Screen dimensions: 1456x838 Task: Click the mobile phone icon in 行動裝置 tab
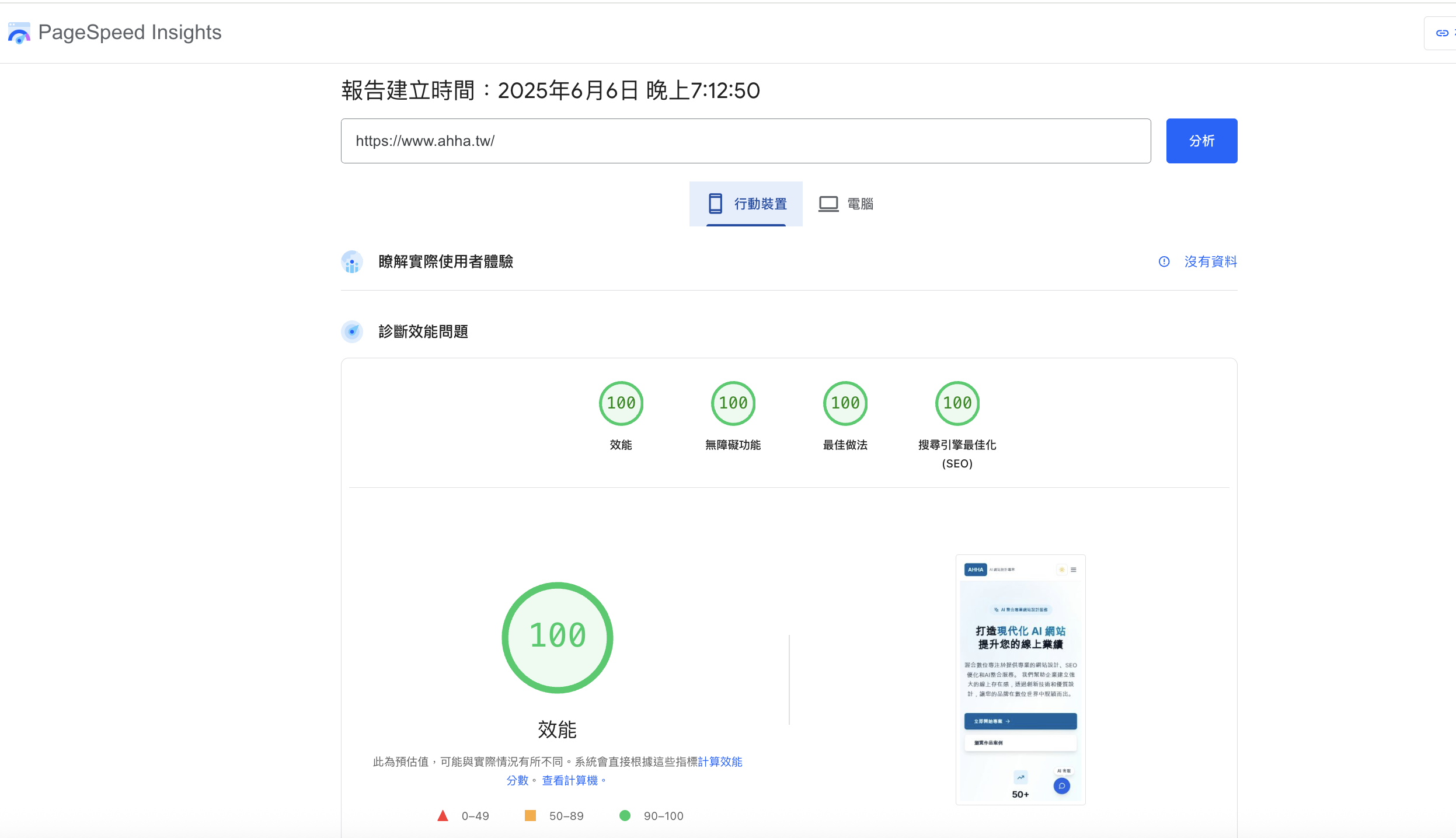(x=715, y=204)
